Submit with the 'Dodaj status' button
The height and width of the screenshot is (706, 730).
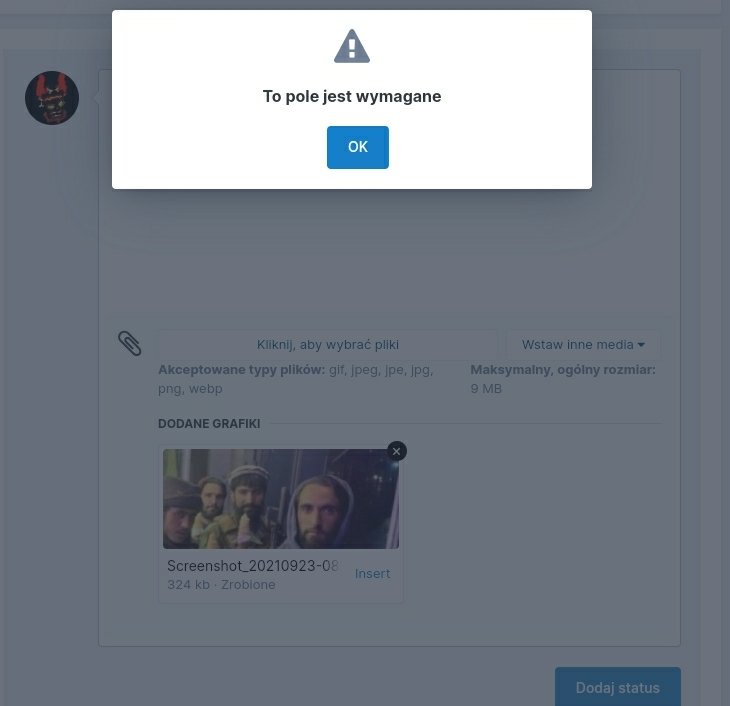(618, 687)
